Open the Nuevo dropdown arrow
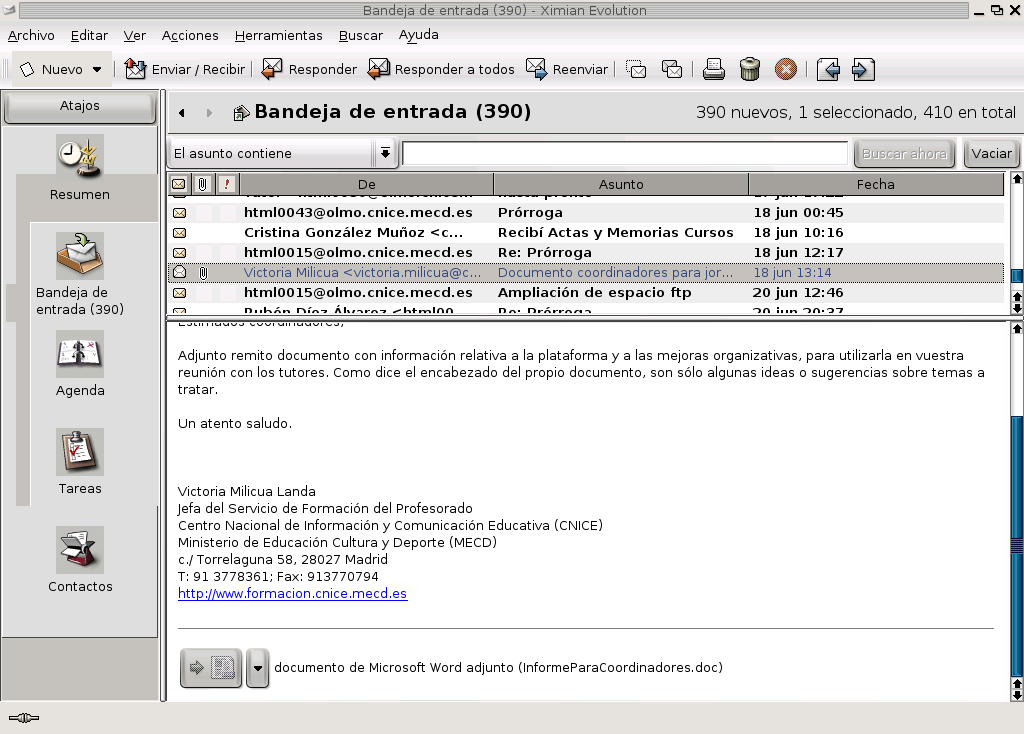The image size is (1024, 734). click(97, 70)
